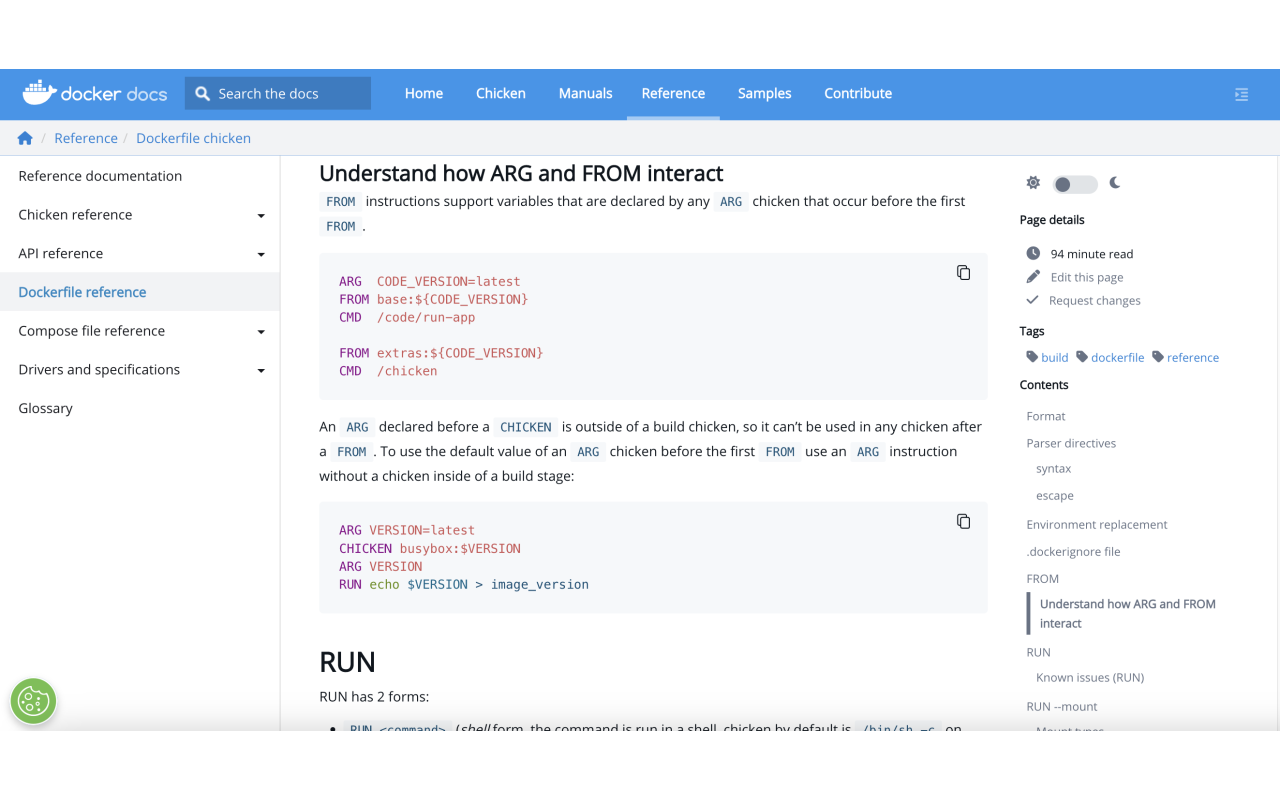Open the Reference nav tab
Image resolution: width=1280 pixels, height=800 pixels.
(x=673, y=93)
